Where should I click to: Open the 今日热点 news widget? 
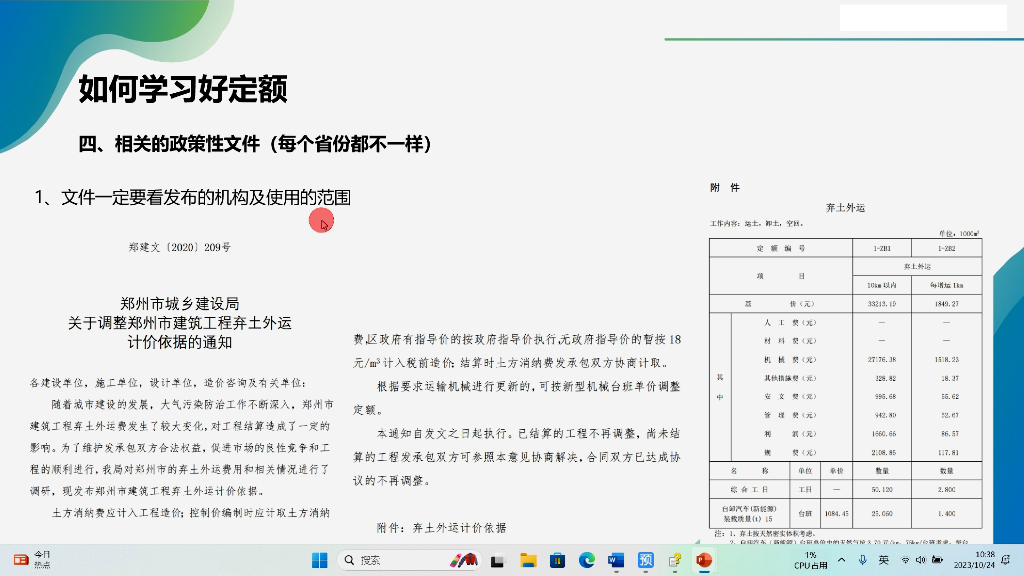[30, 560]
